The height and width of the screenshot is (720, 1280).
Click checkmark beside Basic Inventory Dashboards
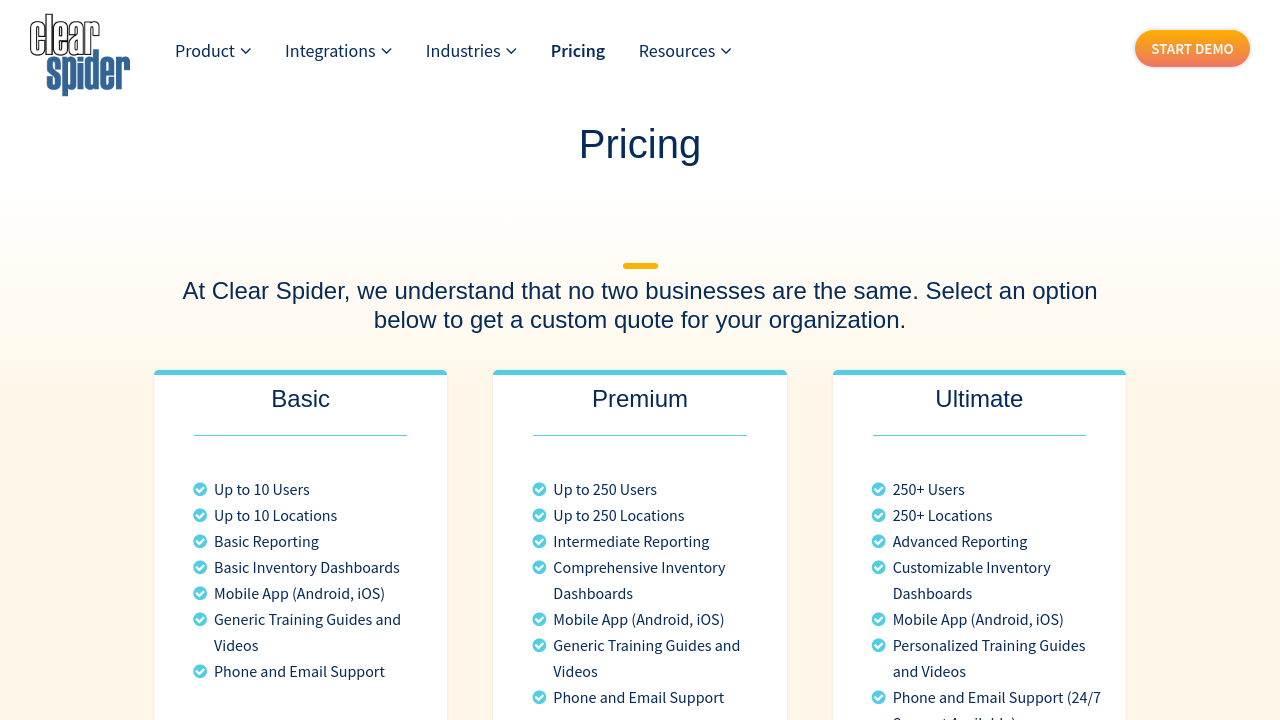(200, 567)
